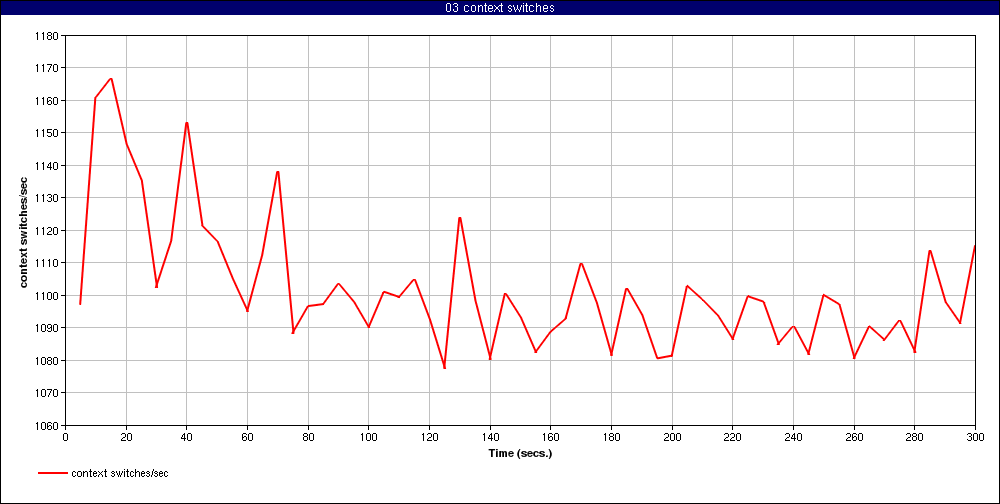Click the 1170 y-axis tick label
This screenshot has height=504, width=1000.
pyautogui.click(x=48, y=68)
